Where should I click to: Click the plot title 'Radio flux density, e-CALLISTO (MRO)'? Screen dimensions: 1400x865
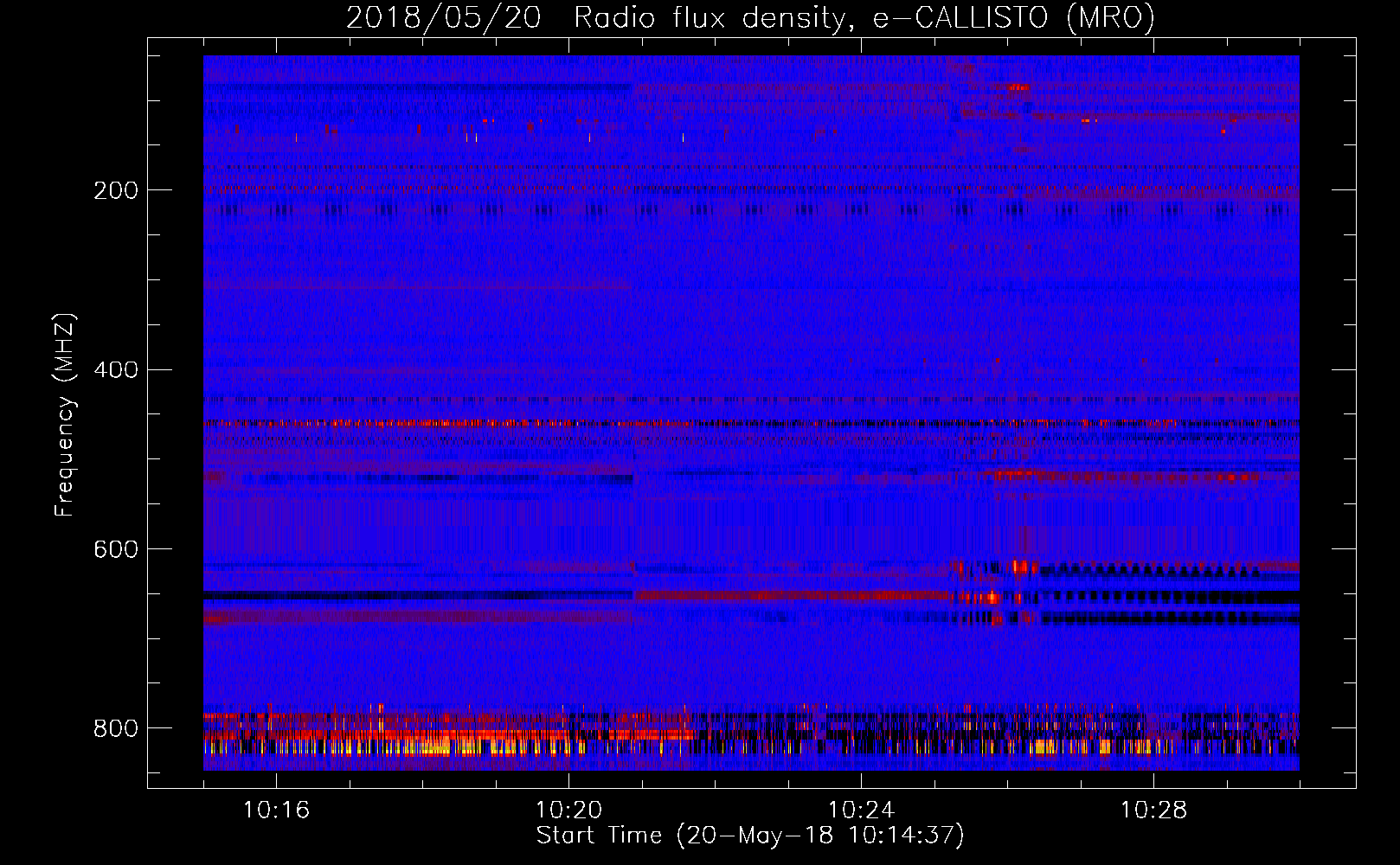(864, 18)
